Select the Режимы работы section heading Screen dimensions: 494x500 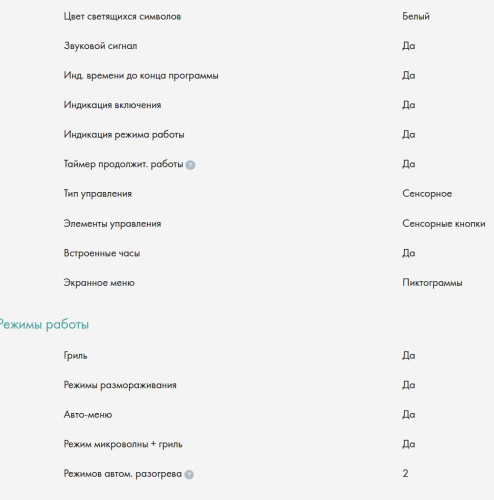(x=44, y=325)
